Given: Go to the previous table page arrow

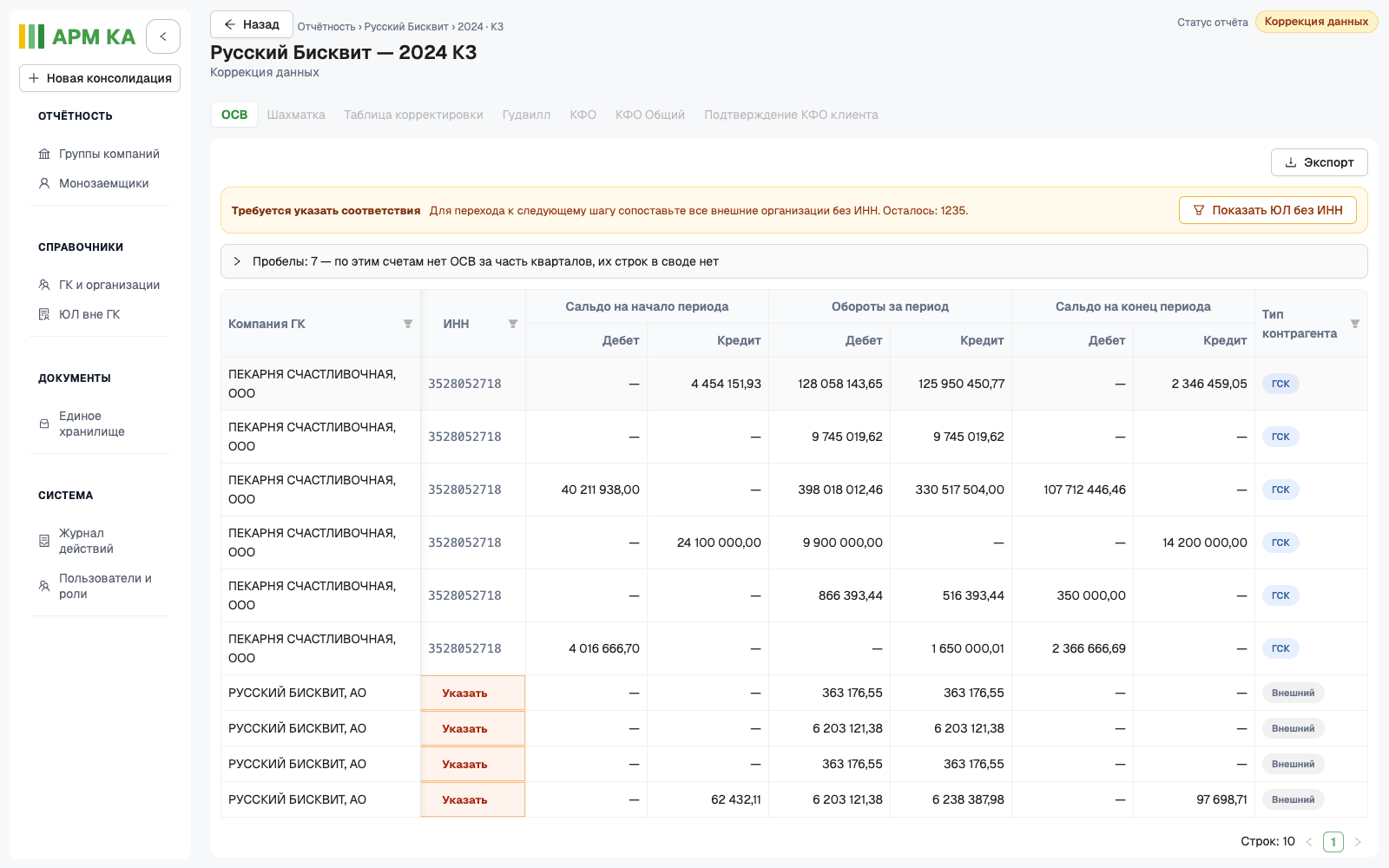Looking at the screenshot, I should (x=1309, y=842).
